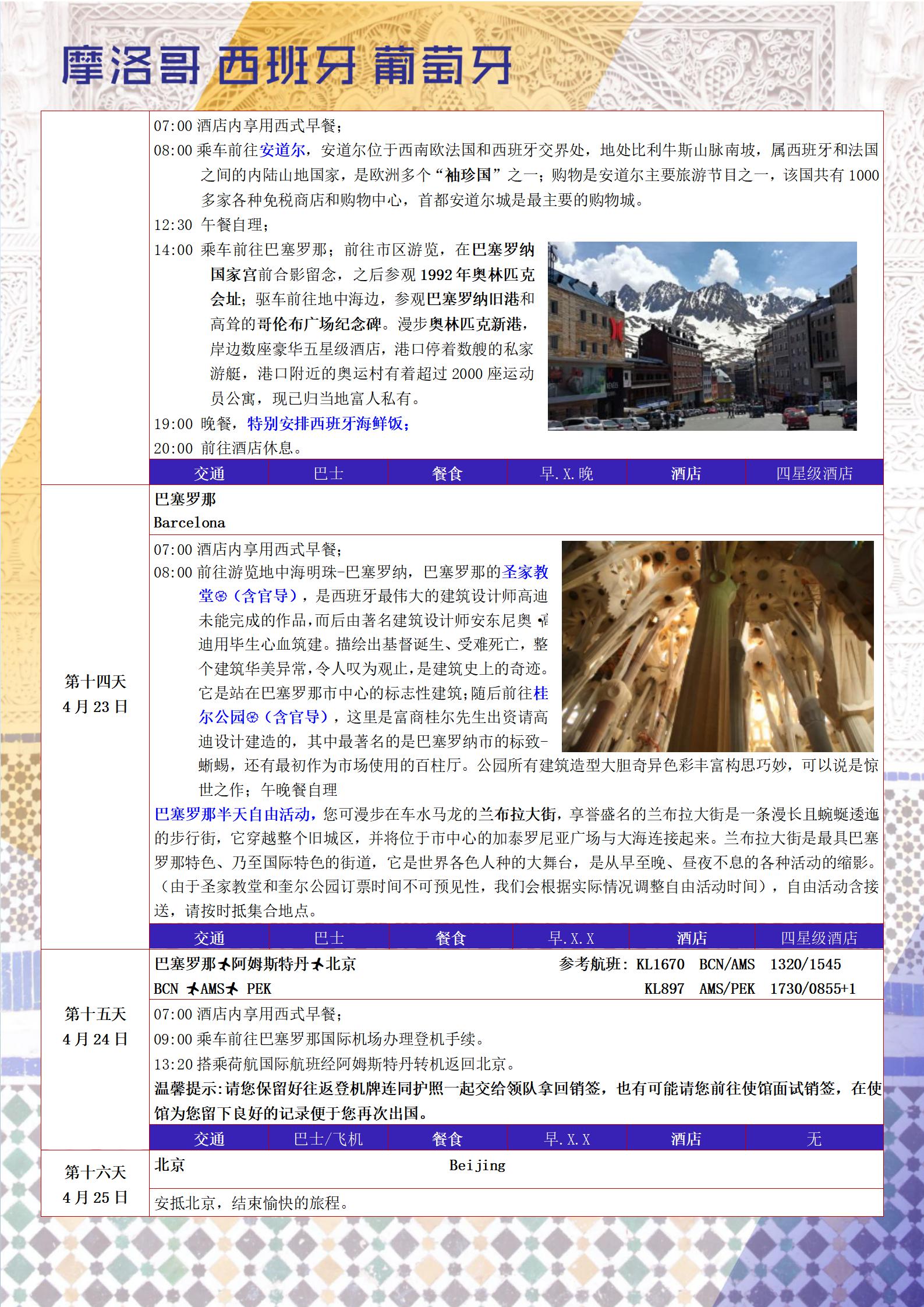Click the 12:30 午餐自理 line

pyautogui.click(x=211, y=225)
